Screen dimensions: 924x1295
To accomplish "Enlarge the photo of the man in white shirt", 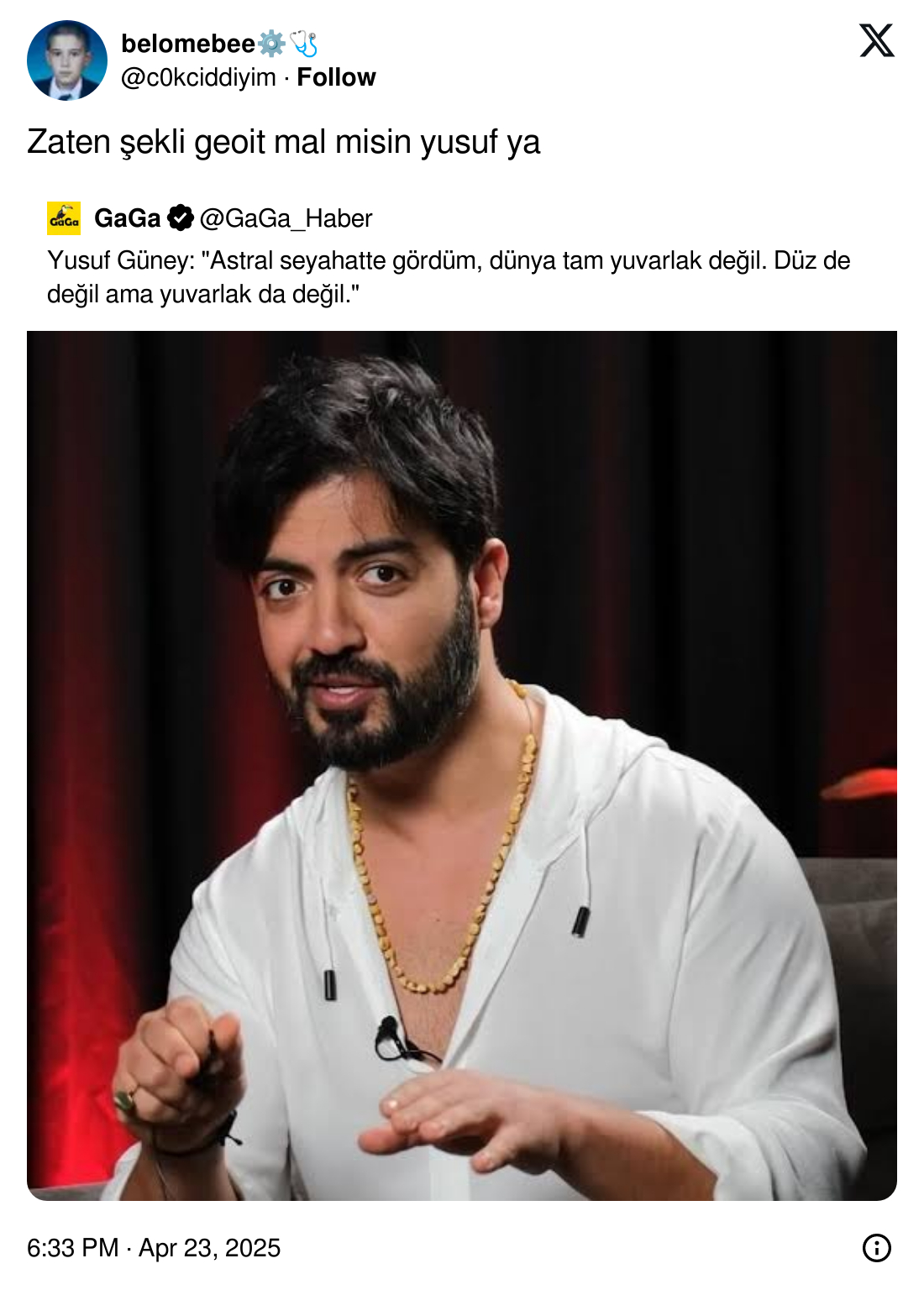I will pos(462,765).
